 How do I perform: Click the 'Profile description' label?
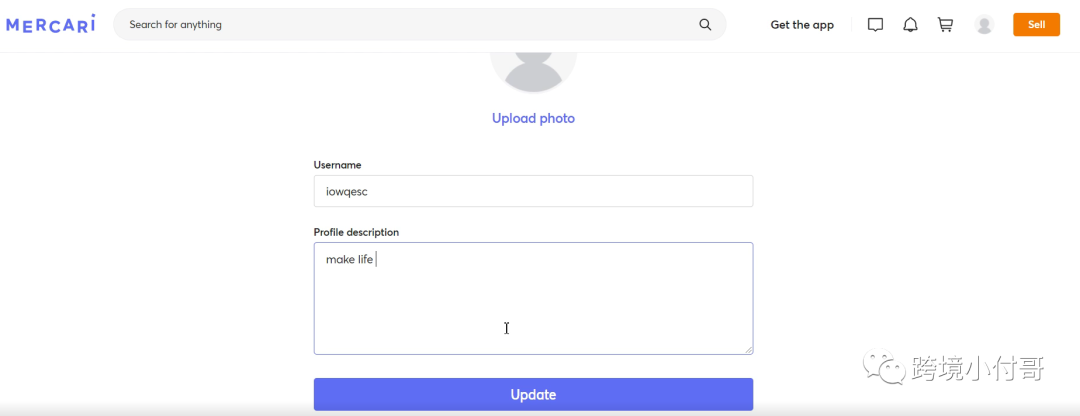[356, 232]
